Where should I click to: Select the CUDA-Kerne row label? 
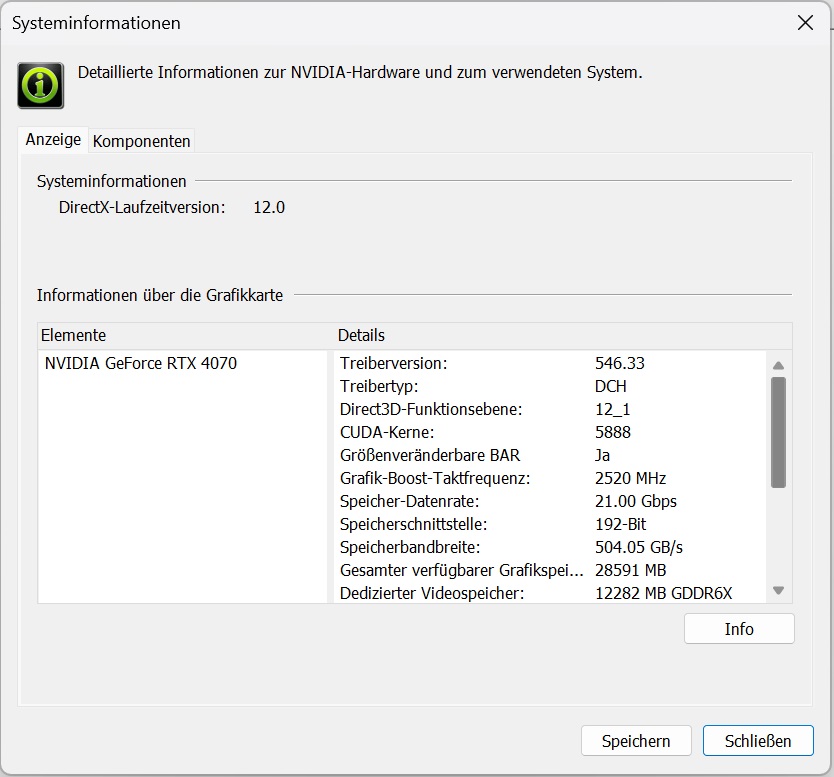pos(387,432)
